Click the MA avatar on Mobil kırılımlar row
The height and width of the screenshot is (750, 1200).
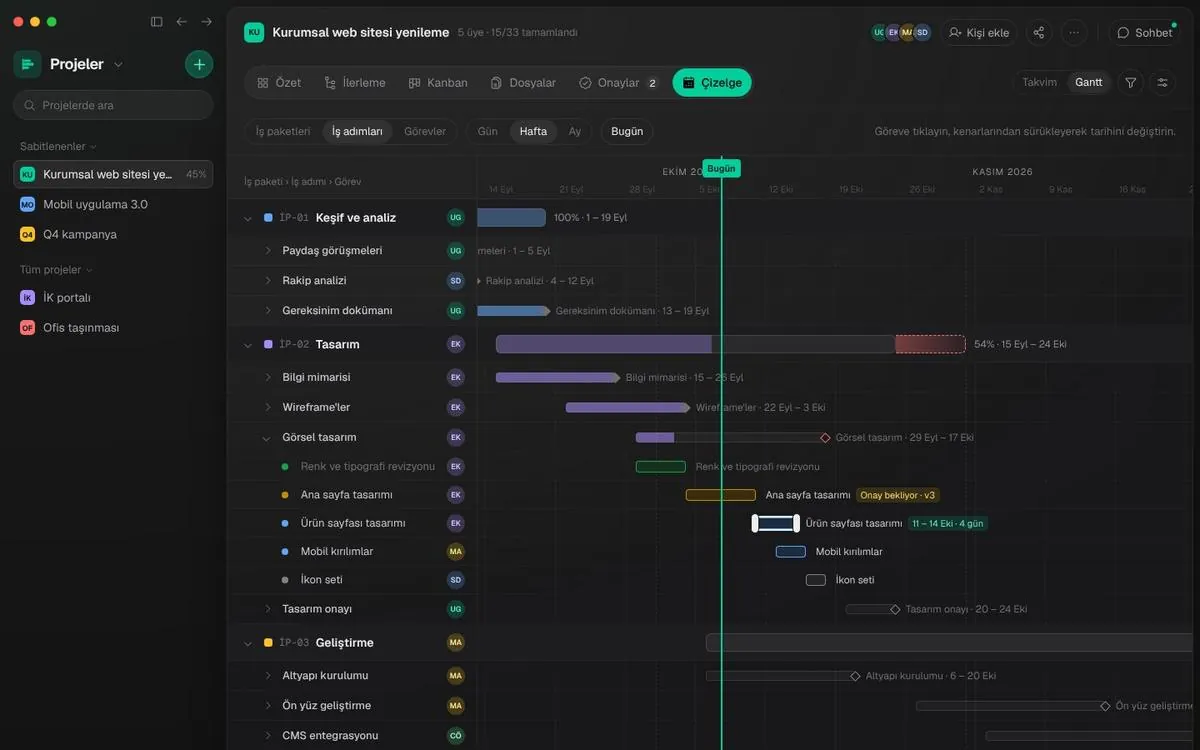[x=456, y=551]
